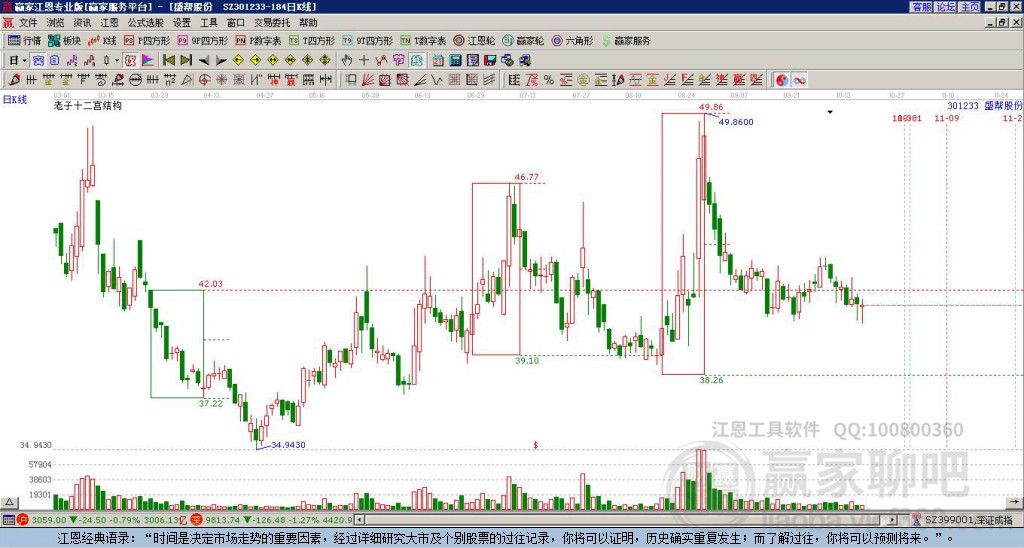The height and width of the screenshot is (548, 1024).
Task: Click the horizontal scrollbar left arrow
Action: click(x=358, y=520)
